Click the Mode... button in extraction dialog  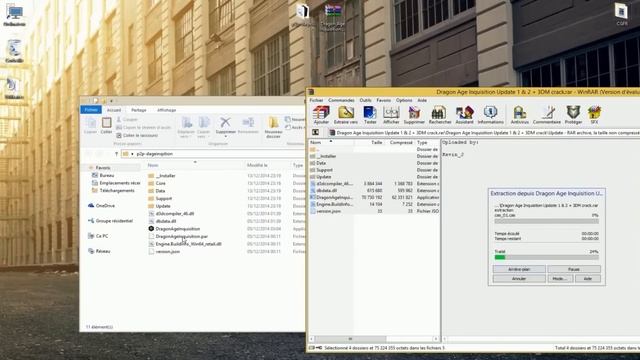coord(559,279)
